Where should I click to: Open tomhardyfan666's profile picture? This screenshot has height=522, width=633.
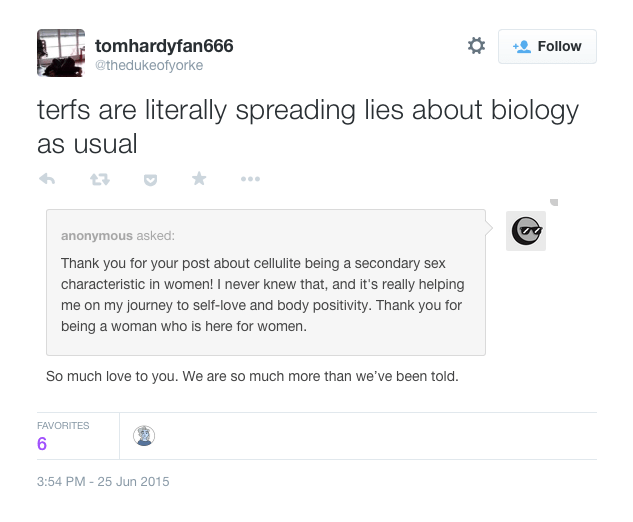(x=61, y=52)
